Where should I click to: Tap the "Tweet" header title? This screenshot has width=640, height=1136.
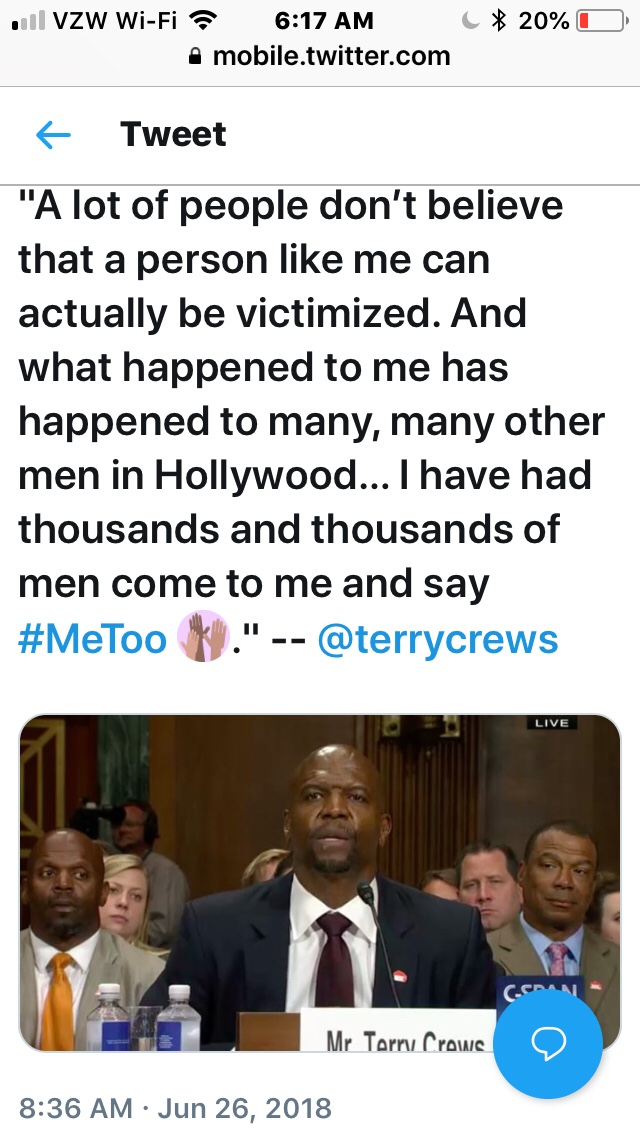click(x=173, y=134)
